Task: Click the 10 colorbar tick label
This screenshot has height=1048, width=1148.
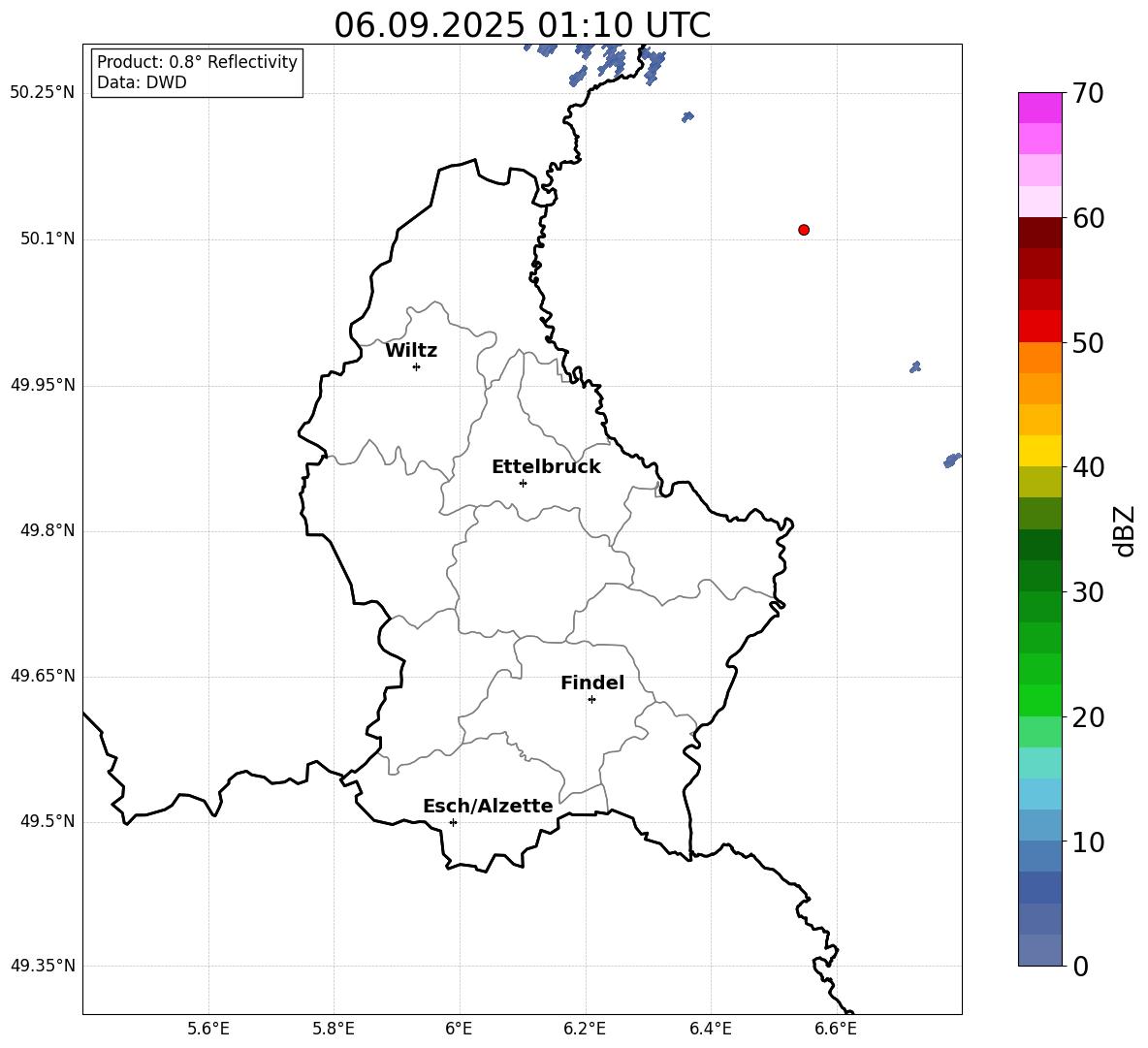Action: click(x=1088, y=842)
